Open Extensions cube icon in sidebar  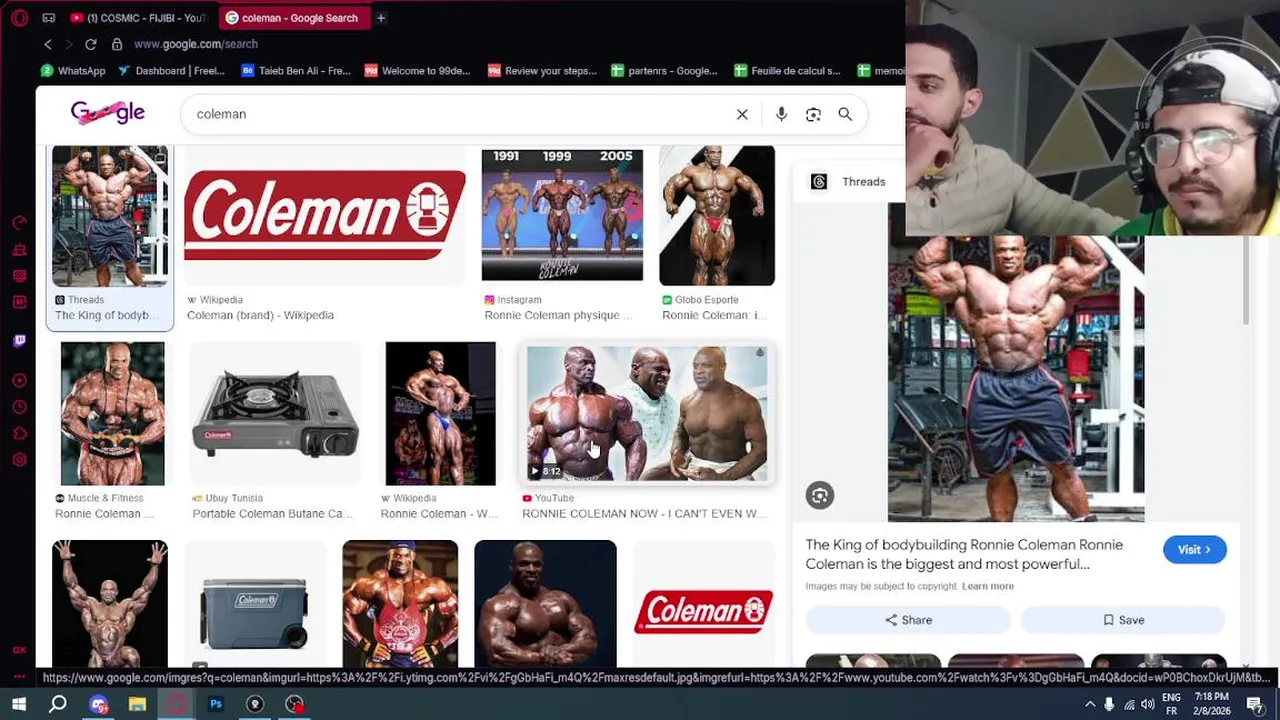click(19, 434)
